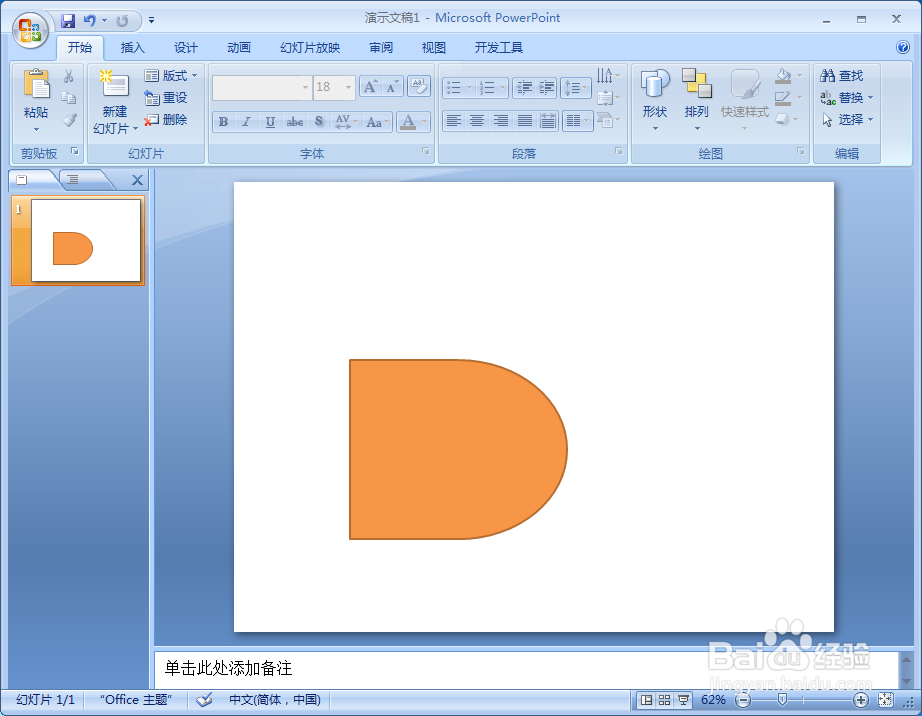Open the 开发工具 tab
Screen dimensions: 922x716
click(x=499, y=48)
